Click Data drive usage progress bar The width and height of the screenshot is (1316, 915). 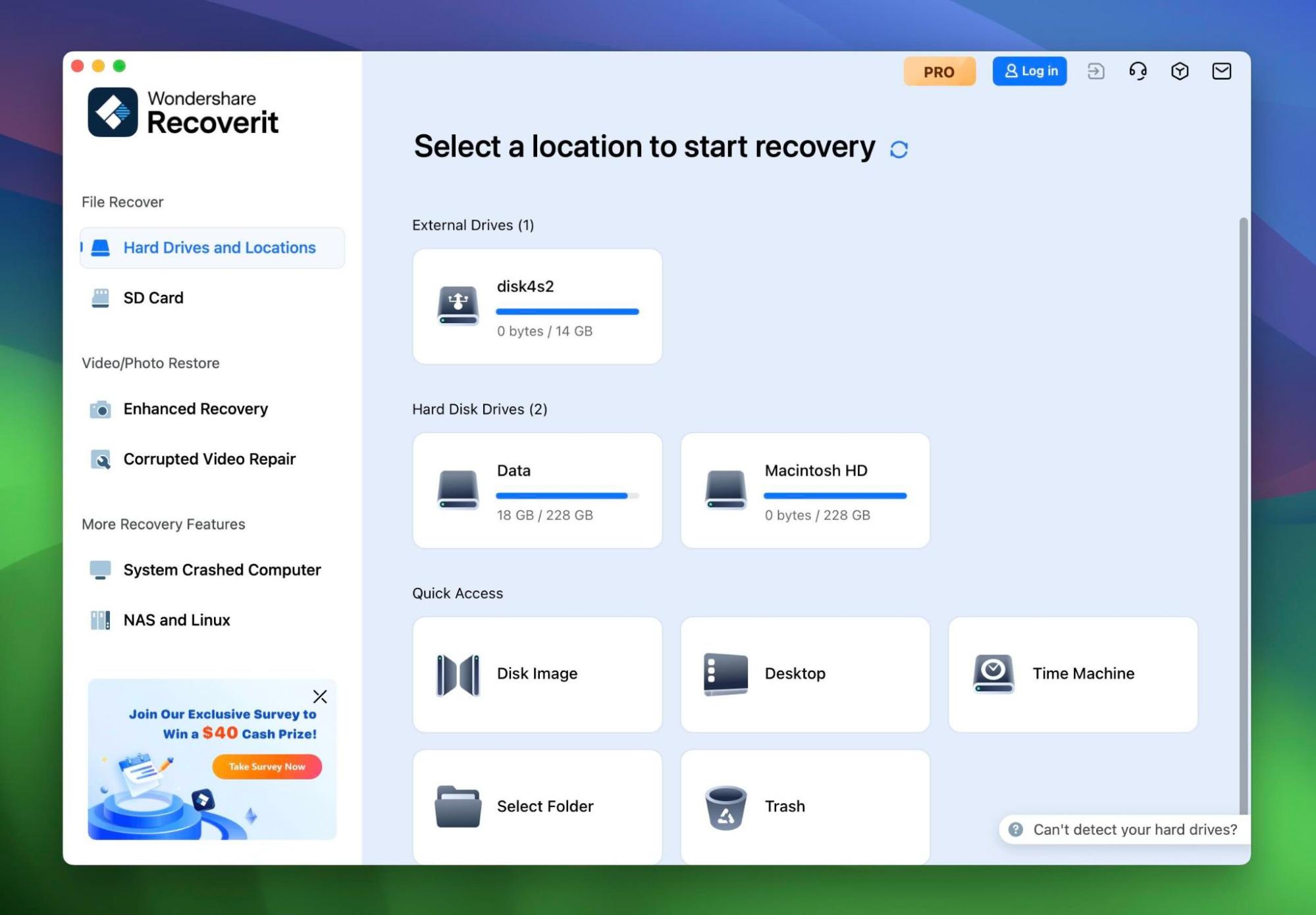(x=567, y=496)
